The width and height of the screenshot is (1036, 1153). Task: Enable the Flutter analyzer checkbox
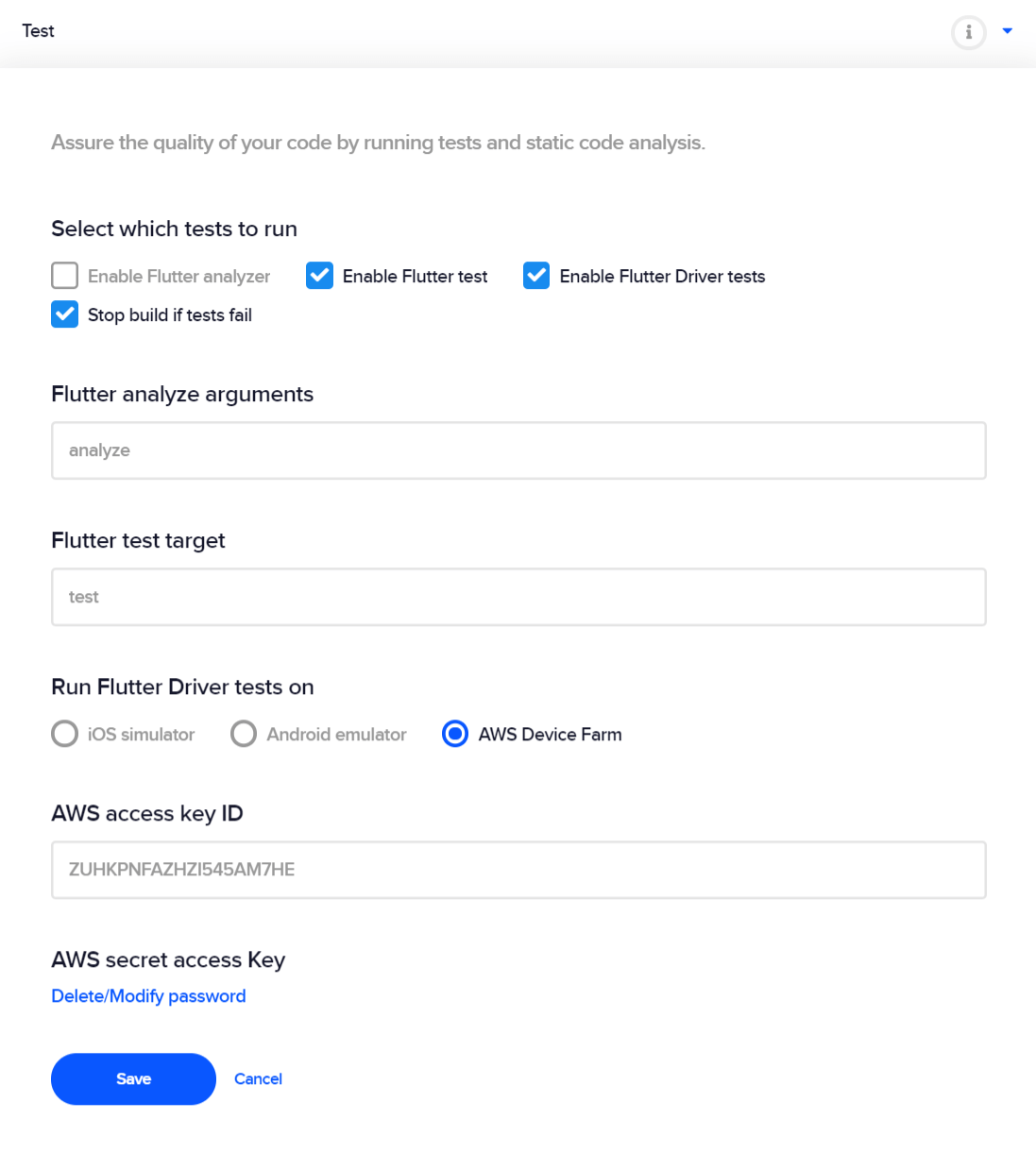click(x=64, y=275)
